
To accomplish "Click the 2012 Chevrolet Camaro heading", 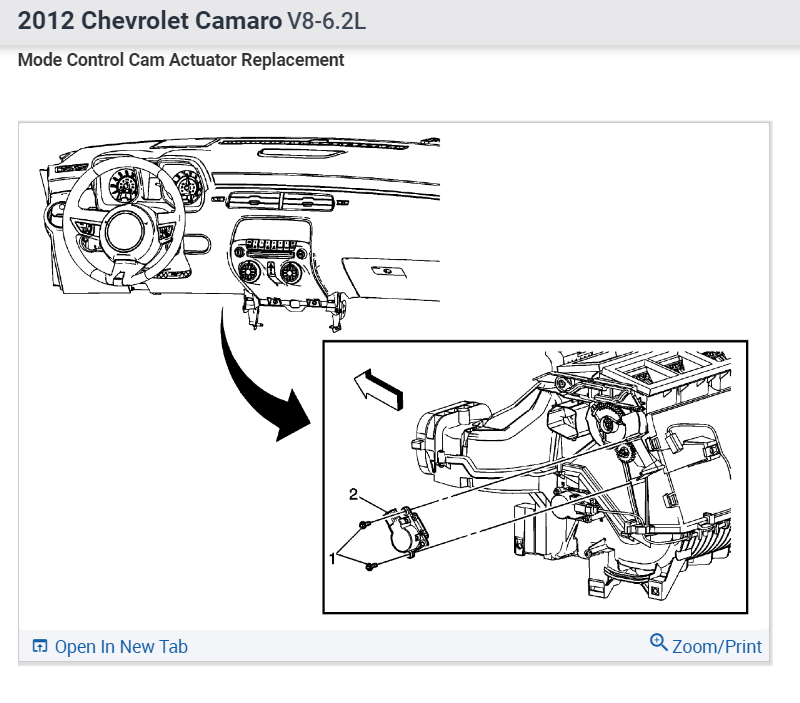I will (149, 21).
